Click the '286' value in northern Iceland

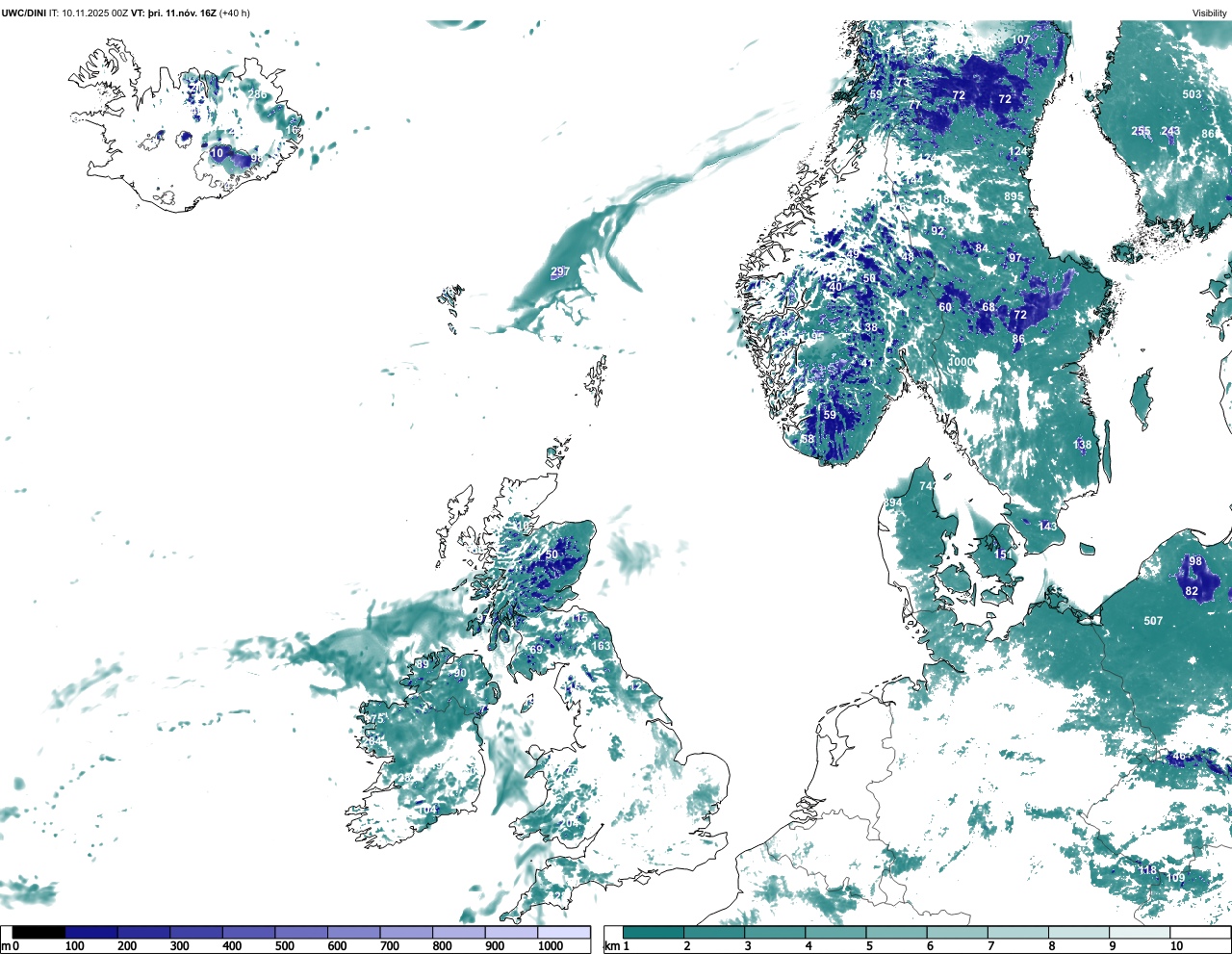[256, 94]
